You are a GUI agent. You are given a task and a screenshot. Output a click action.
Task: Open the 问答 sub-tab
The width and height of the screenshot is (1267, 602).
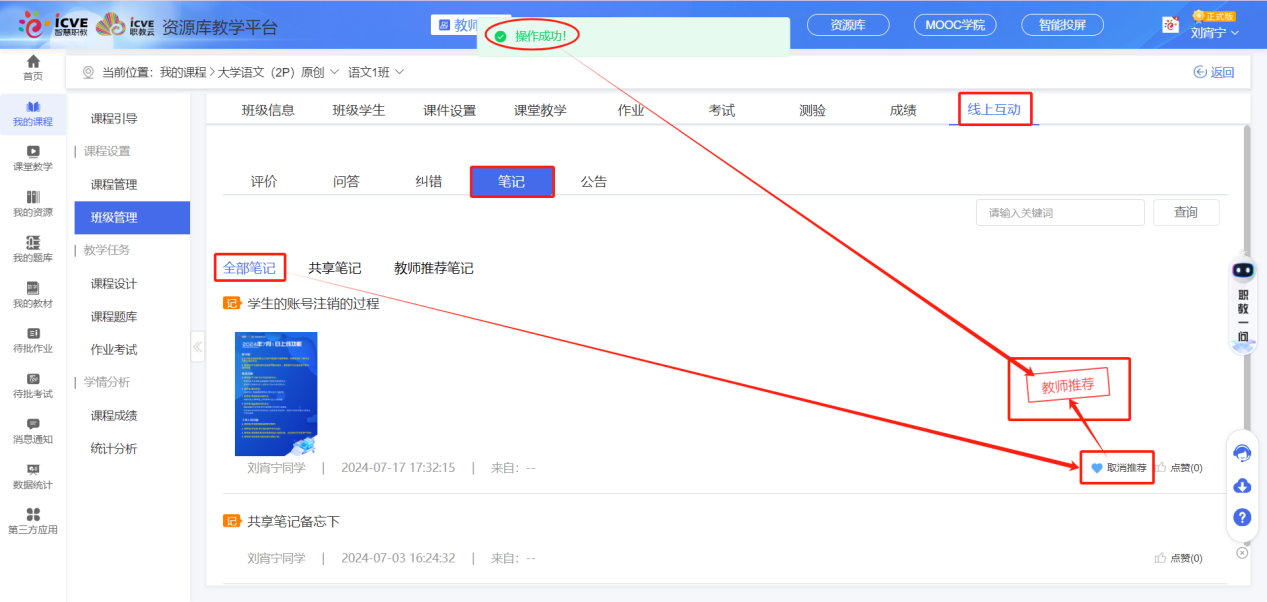pyautogui.click(x=345, y=180)
